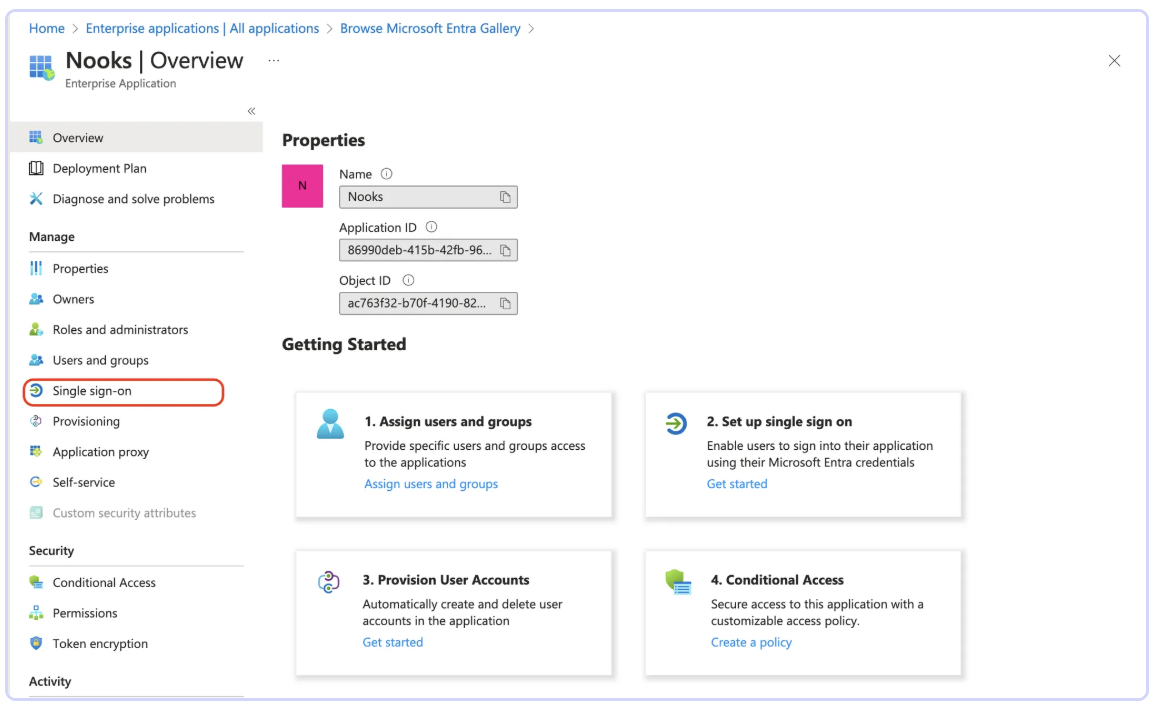Click the info icon beside Object ID
The image size is (1156, 708).
point(408,280)
